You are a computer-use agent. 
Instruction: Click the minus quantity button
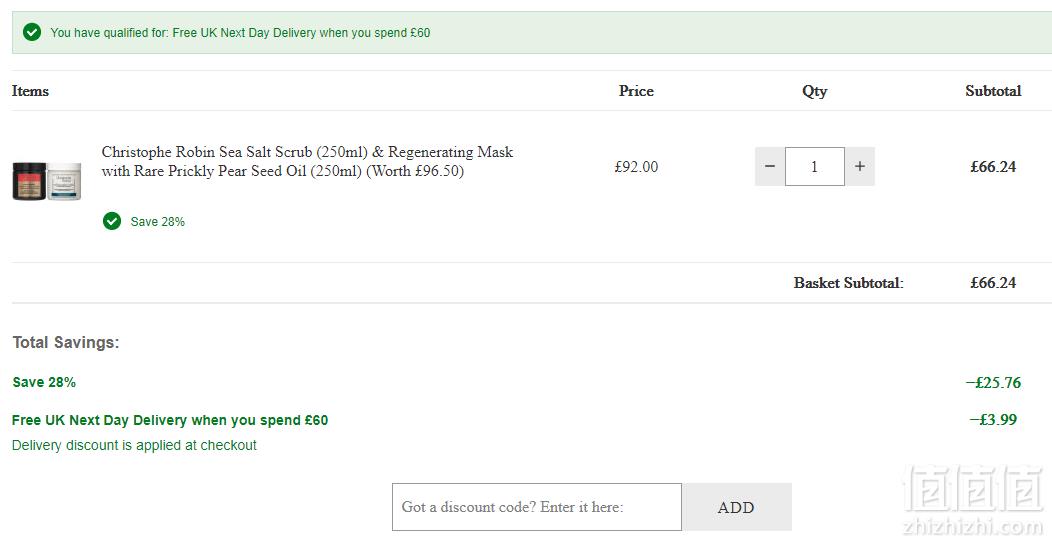coord(770,166)
